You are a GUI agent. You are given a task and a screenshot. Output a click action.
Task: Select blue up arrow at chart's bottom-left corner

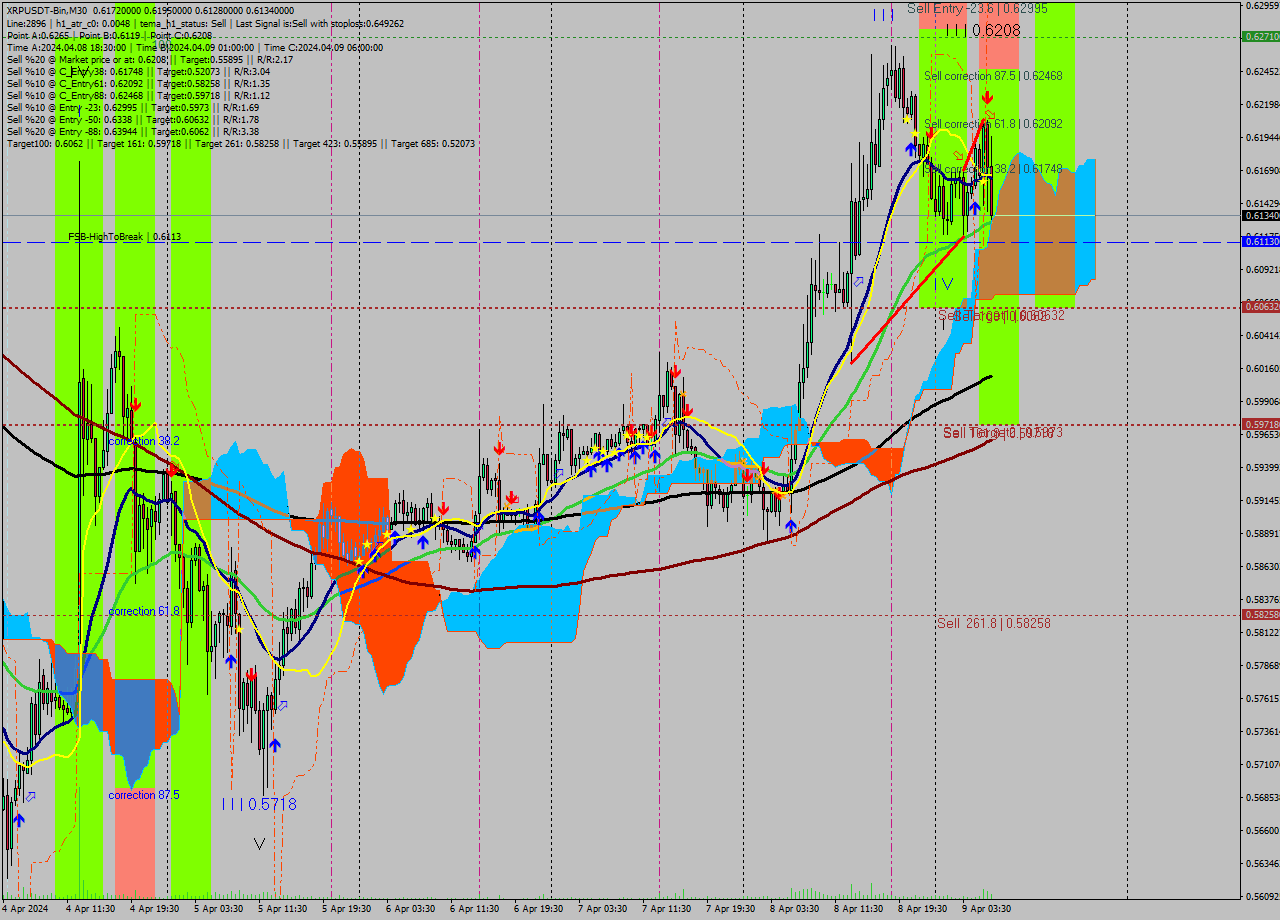[x=18, y=820]
